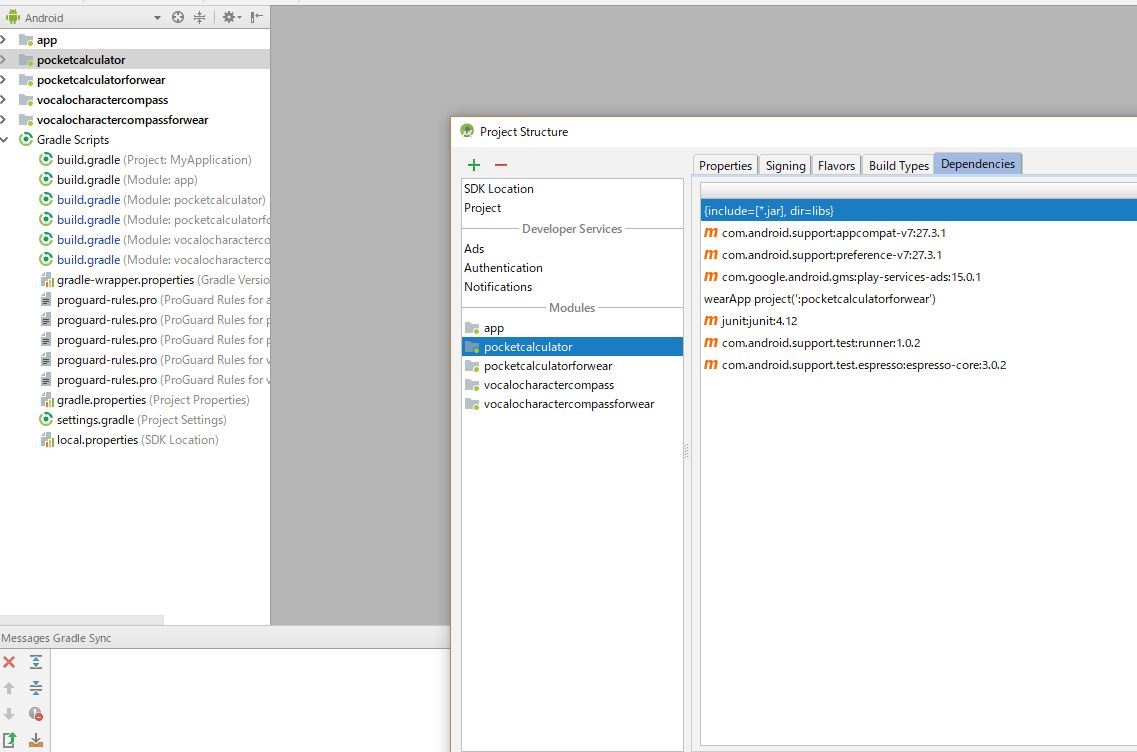Open settings.gradle in Gradle Scripts
1137x752 pixels.
pos(89,420)
